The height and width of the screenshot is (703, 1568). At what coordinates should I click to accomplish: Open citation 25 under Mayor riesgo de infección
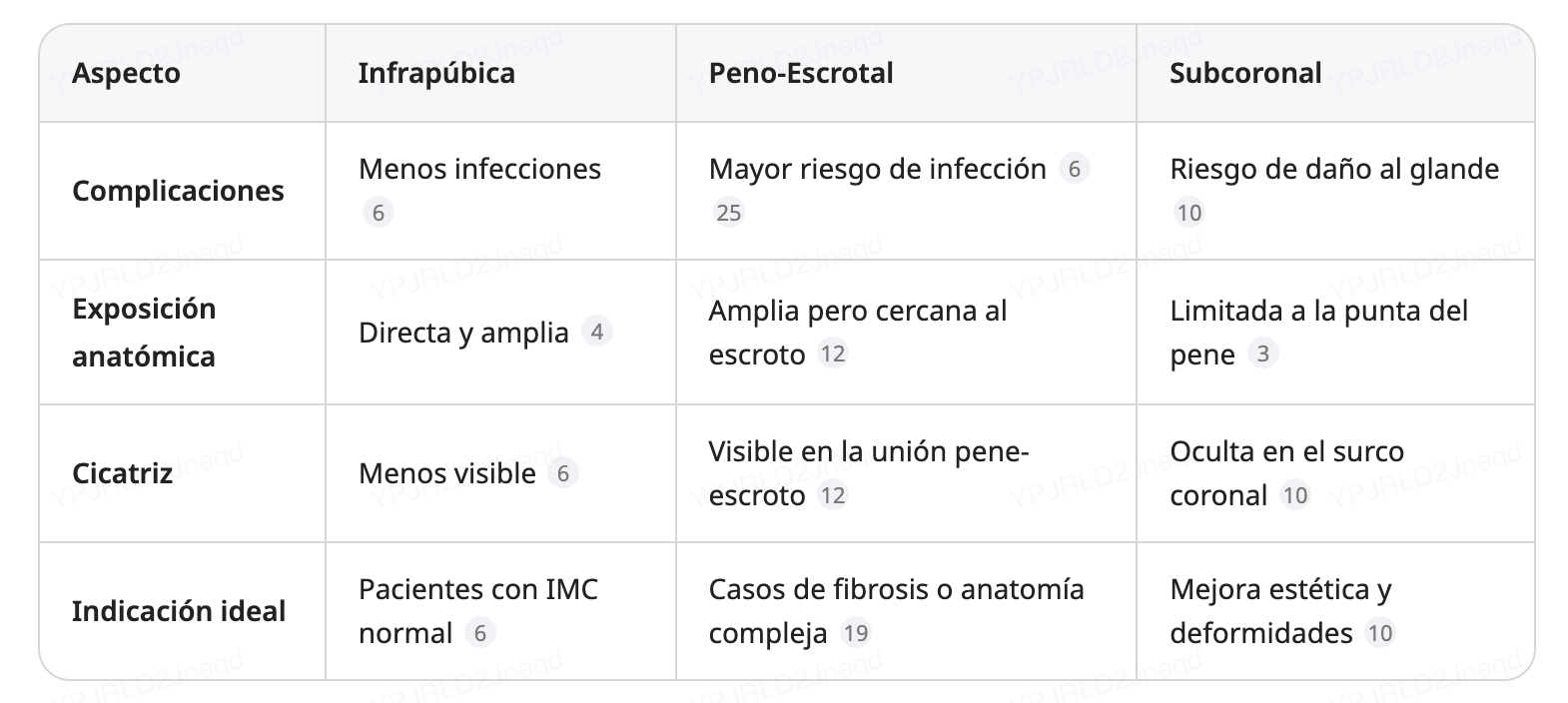[729, 213]
